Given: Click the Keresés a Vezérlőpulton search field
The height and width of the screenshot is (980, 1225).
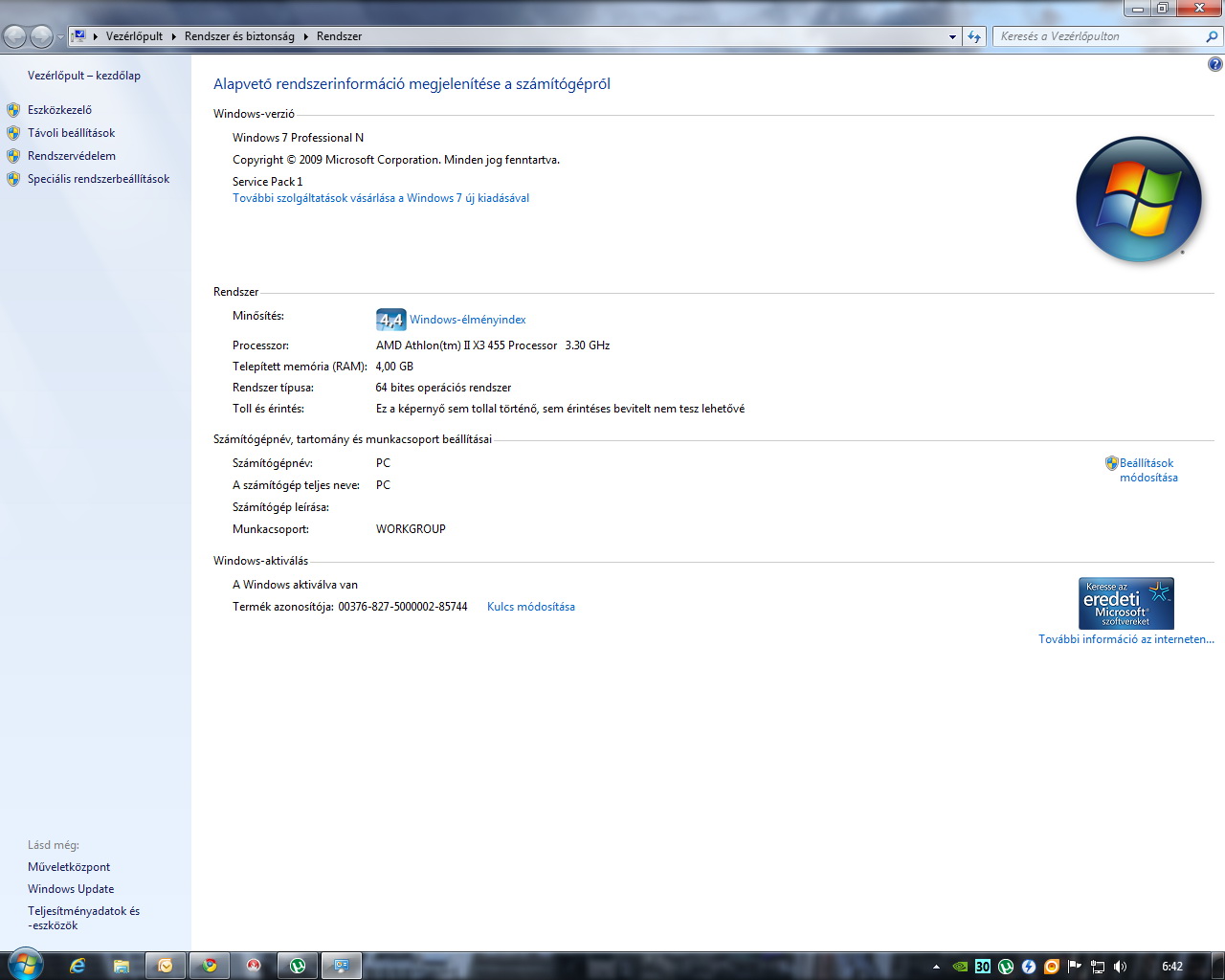Looking at the screenshot, I should pos(1099,36).
